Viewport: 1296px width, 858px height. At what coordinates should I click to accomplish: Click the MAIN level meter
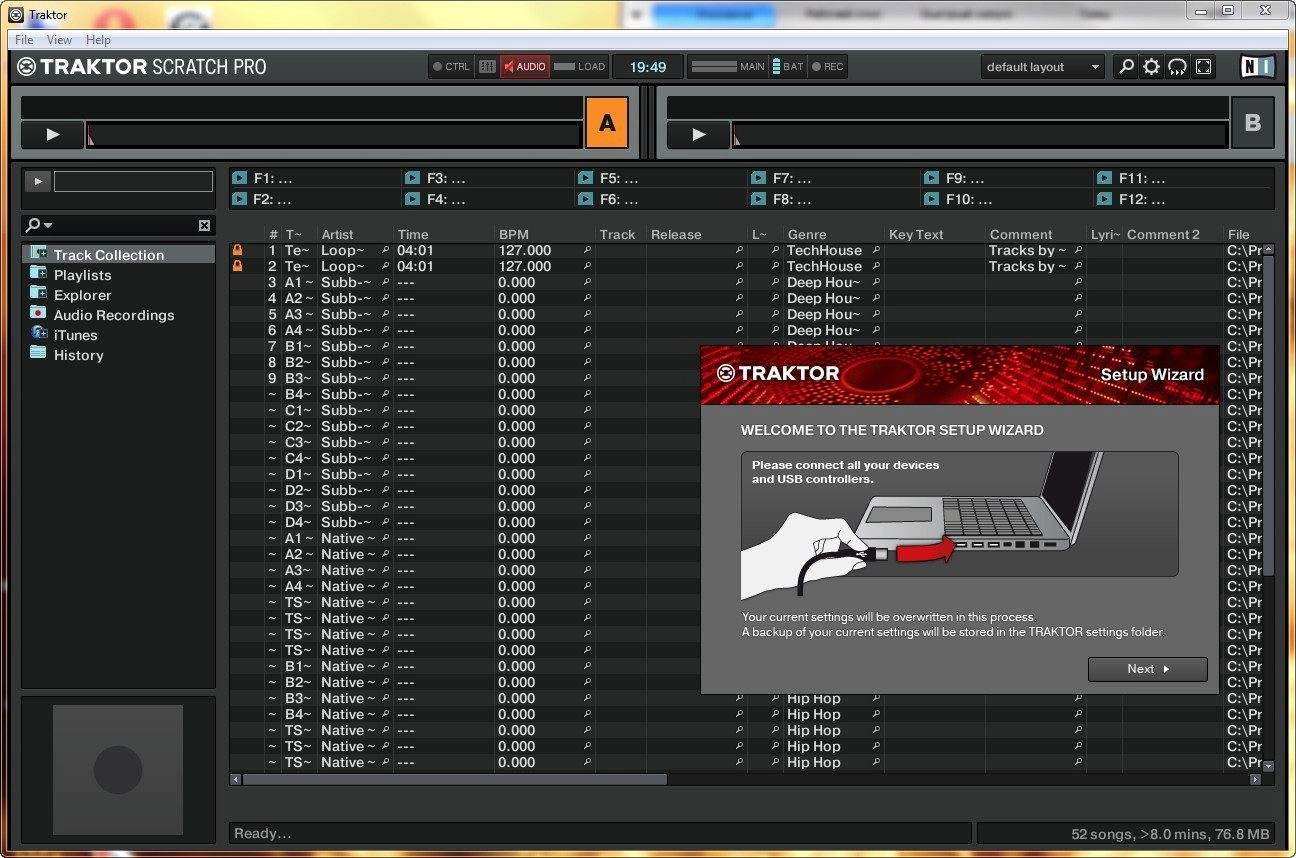728,67
